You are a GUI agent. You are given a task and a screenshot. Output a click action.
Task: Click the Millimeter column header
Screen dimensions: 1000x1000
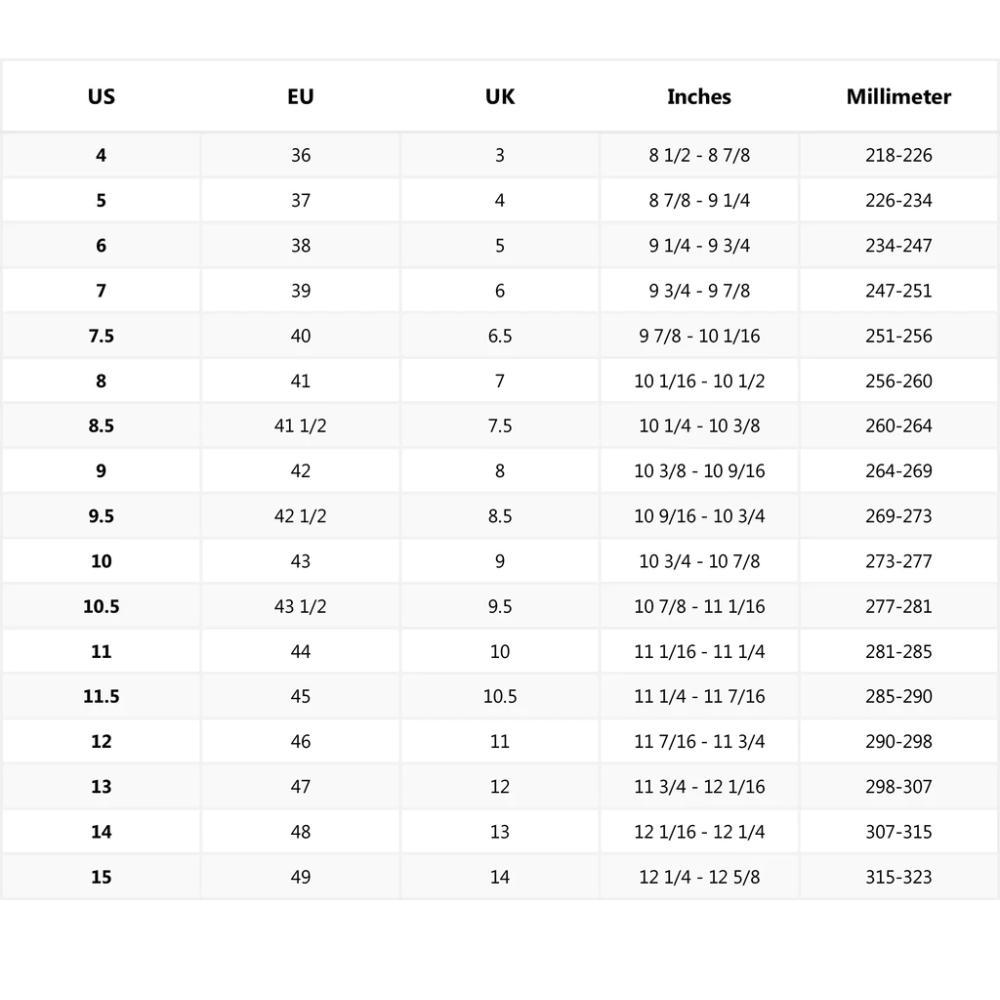click(x=898, y=97)
